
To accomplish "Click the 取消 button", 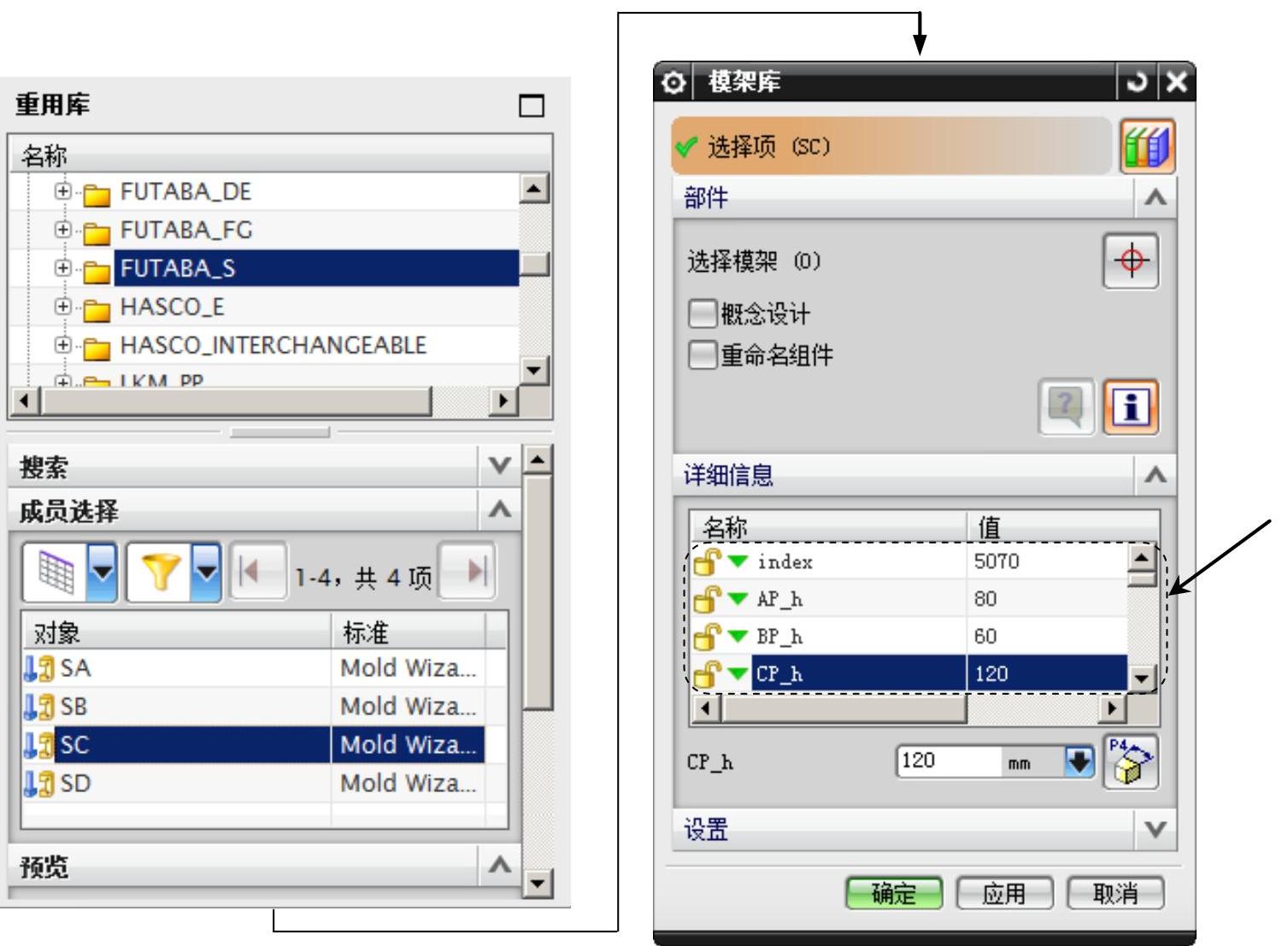I will point(1115,894).
